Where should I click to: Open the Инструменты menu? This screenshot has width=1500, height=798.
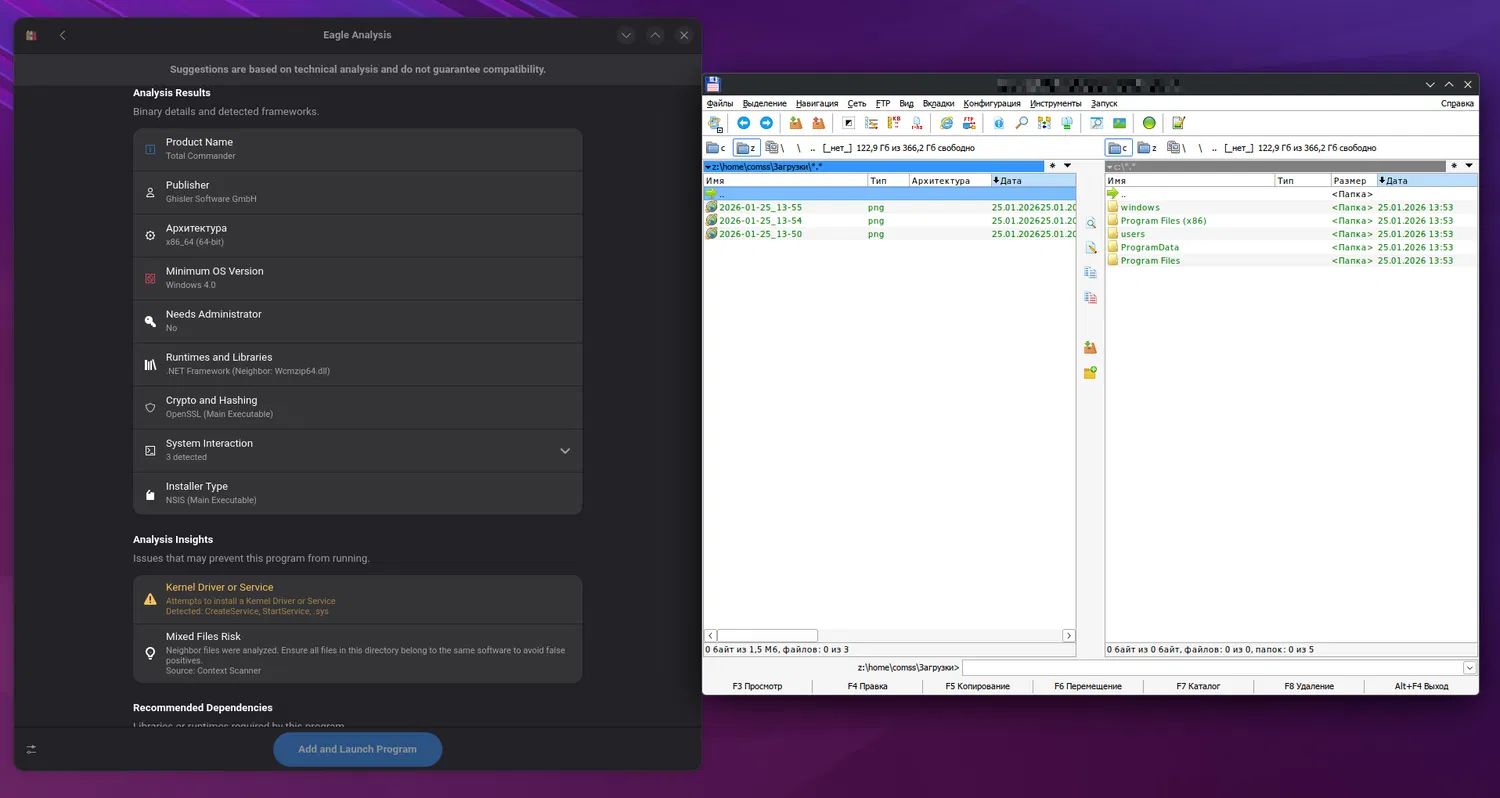point(1056,103)
